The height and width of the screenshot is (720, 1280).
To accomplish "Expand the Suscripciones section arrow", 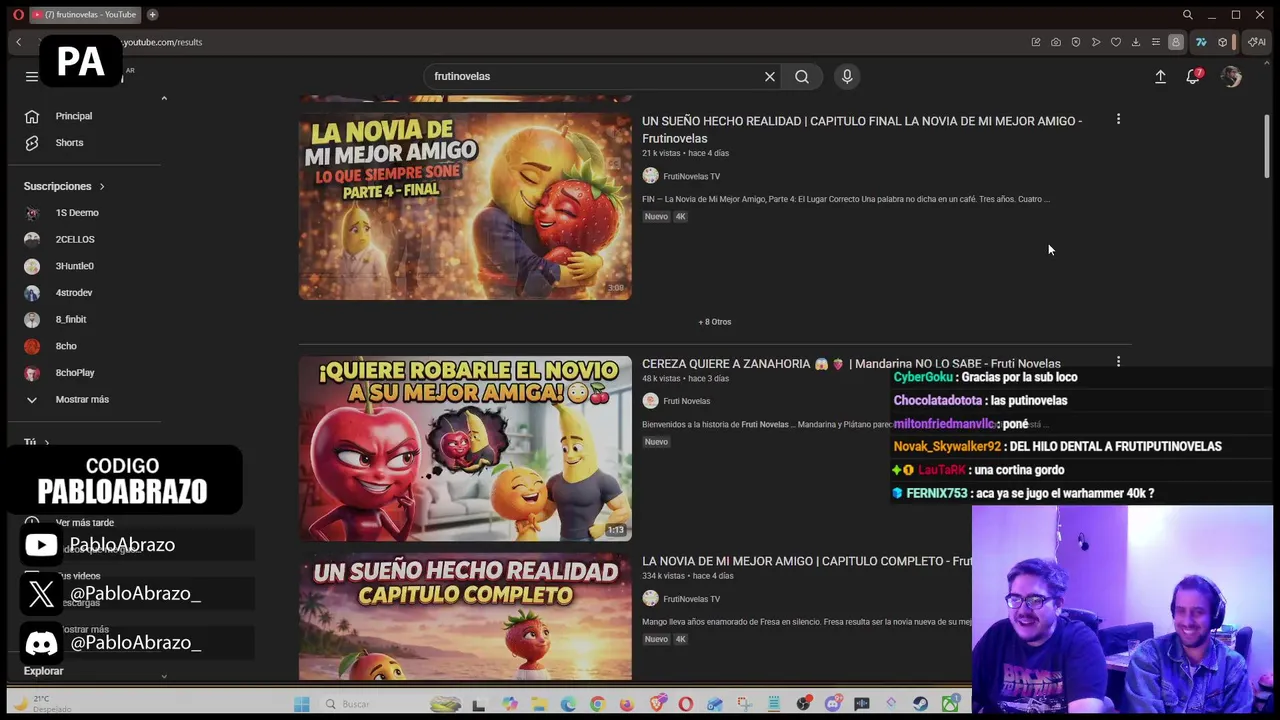I will (101, 186).
